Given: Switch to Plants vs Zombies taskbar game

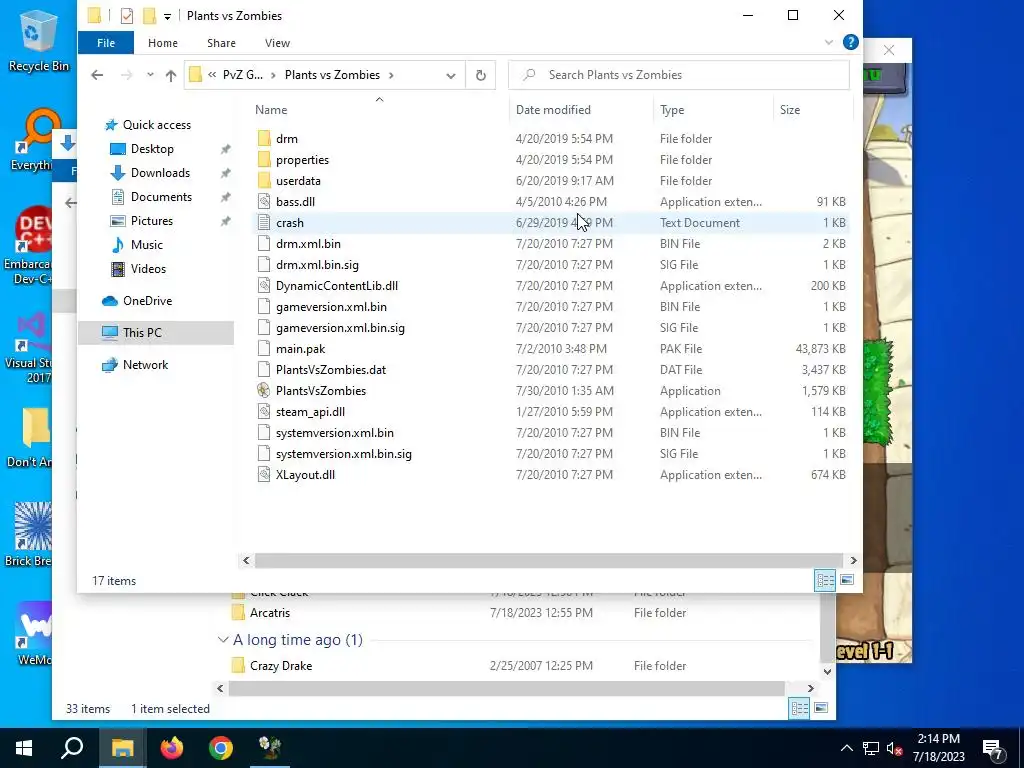Looking at the screenshot, I should tap(270, 748).
